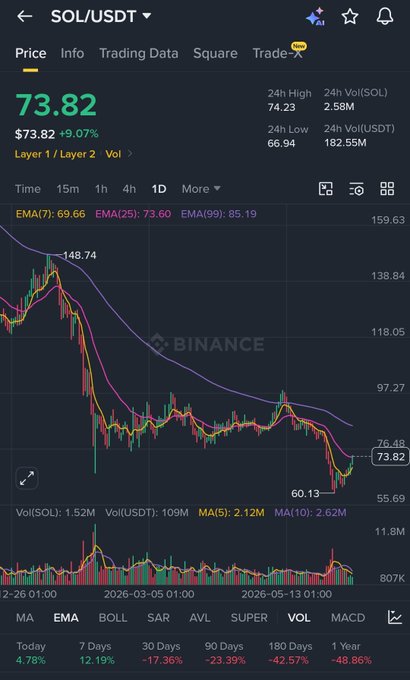Tap the large 73.82 price
Viewport: 410px width, 680px height.
56,105
